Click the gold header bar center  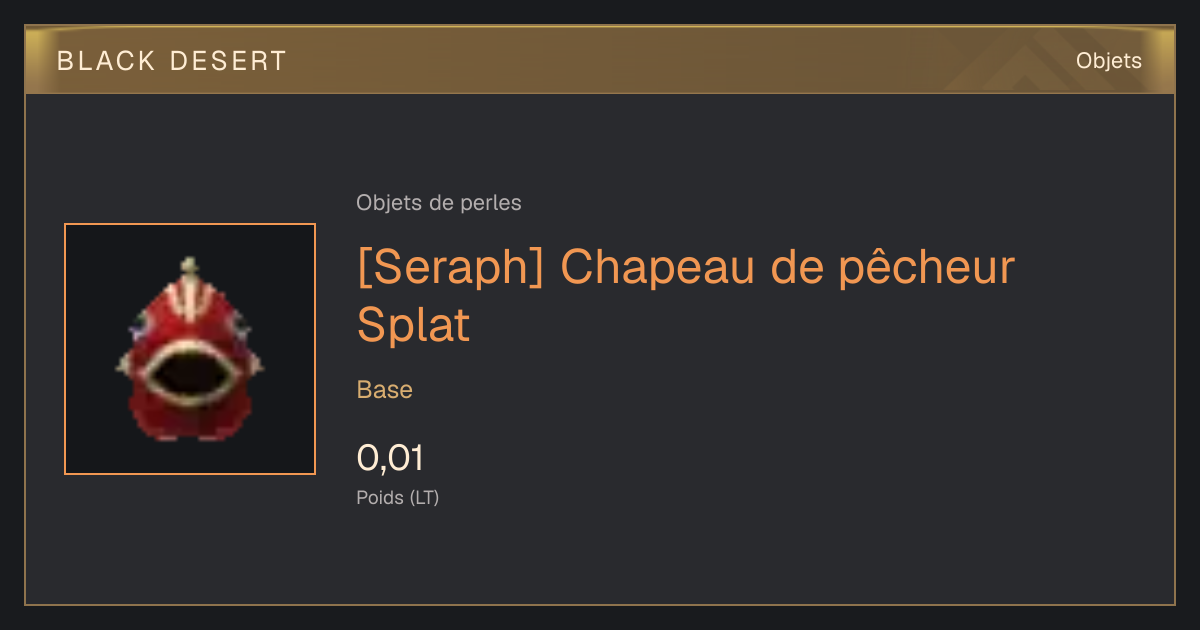pyautogui.click(x=600, y=60)
